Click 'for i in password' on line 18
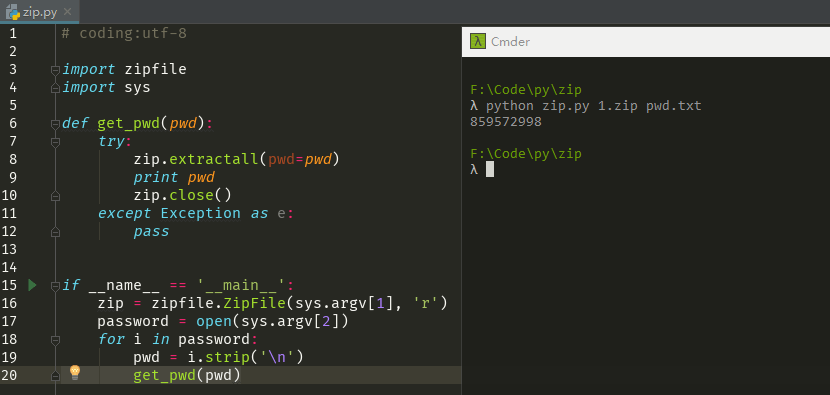 coord(174,339)
